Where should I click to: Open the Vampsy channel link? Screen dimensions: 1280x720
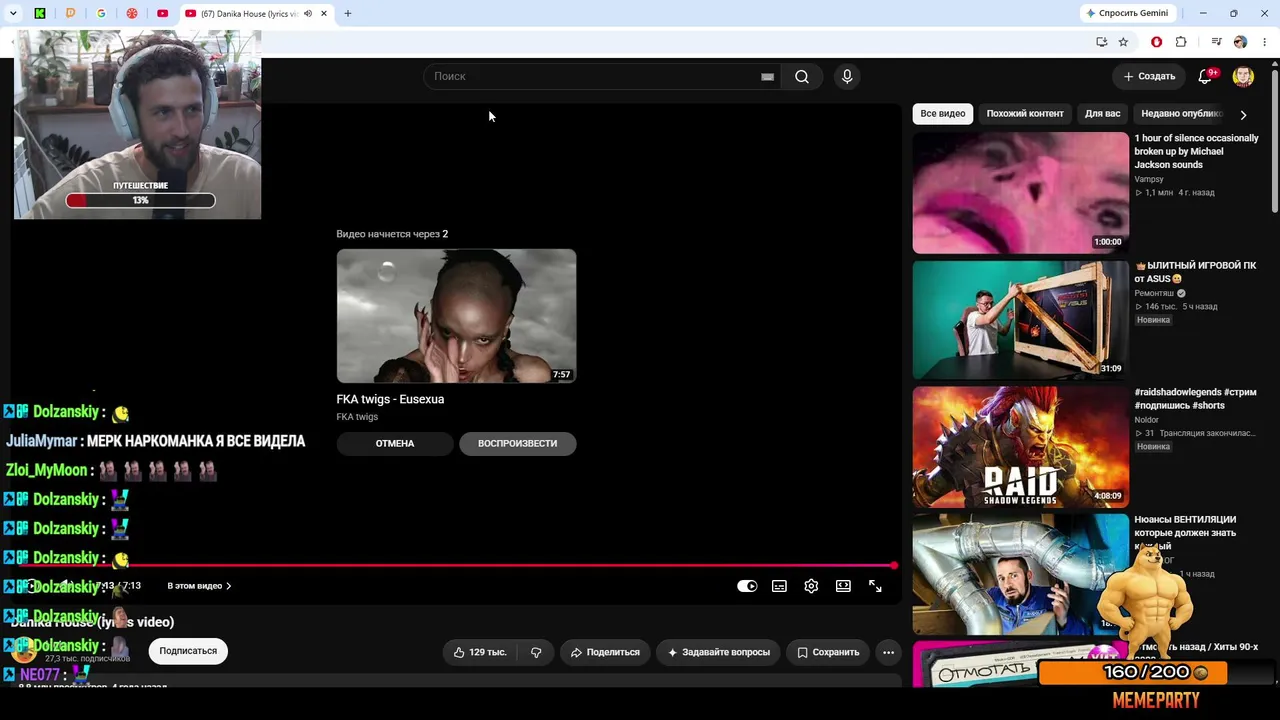point(1149,179)
